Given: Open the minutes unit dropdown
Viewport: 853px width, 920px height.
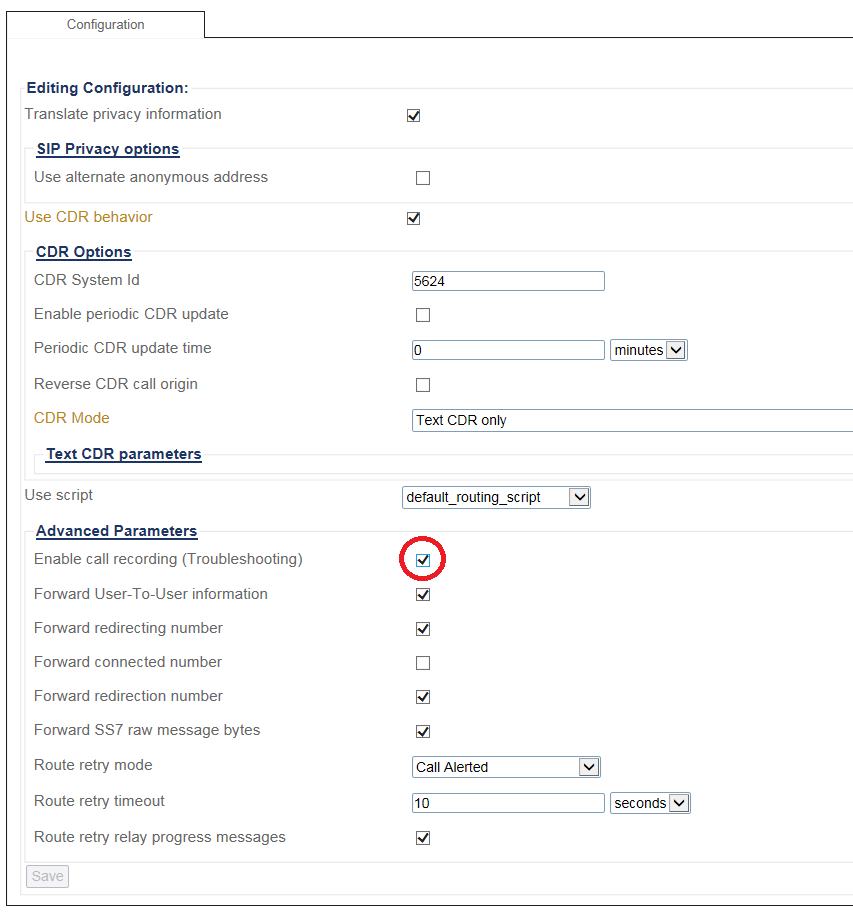Looking at the screenshot, I should coord(648,350).
